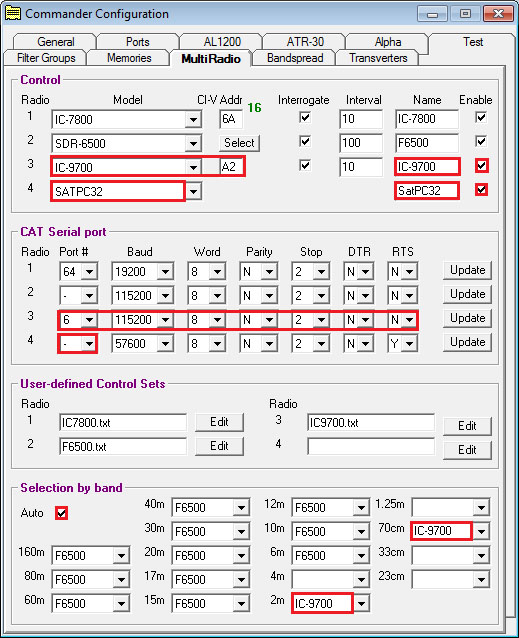Open Radio 1 DTR dropdown
This screenshot has height=638, width=519.
click(365, 271)
